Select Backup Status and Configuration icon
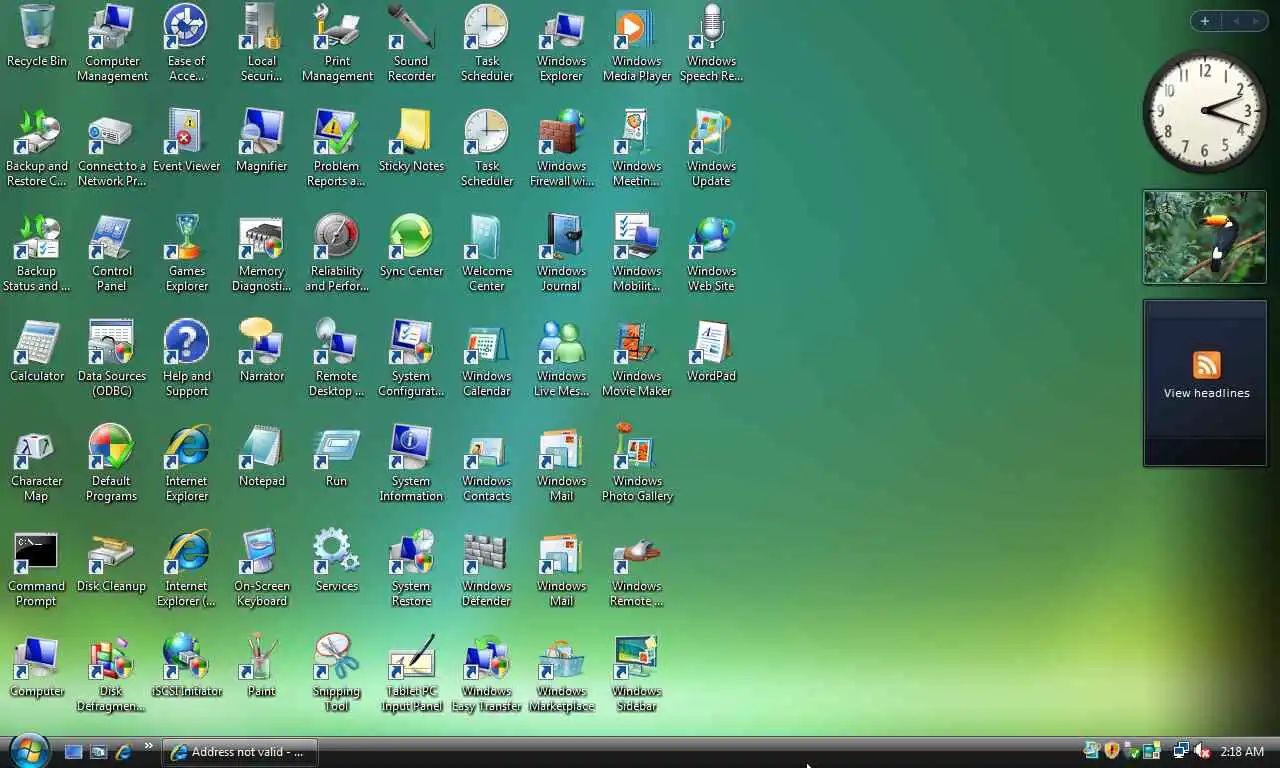The image size is (1280, 768). (37, 253)
